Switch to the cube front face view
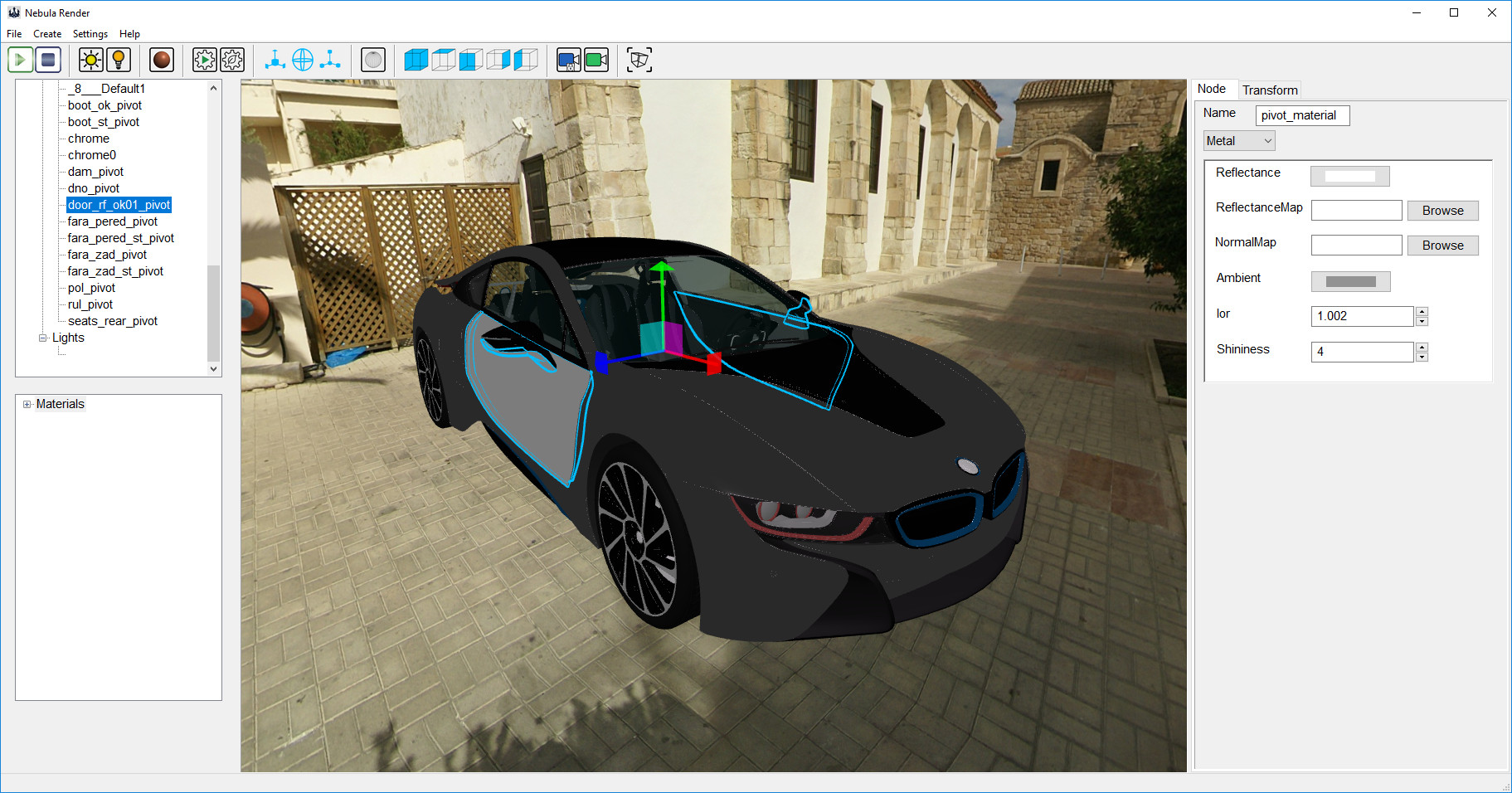 pos(471,60)
